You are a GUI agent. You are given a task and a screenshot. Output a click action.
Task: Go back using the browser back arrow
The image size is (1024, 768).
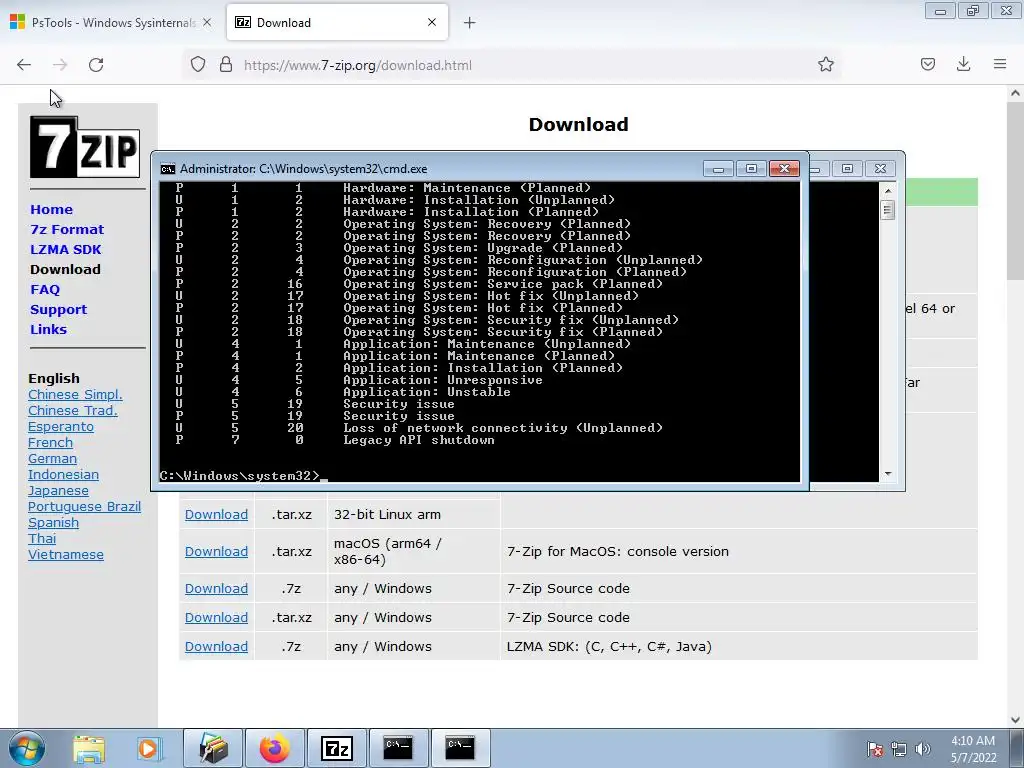pos(24,65)
